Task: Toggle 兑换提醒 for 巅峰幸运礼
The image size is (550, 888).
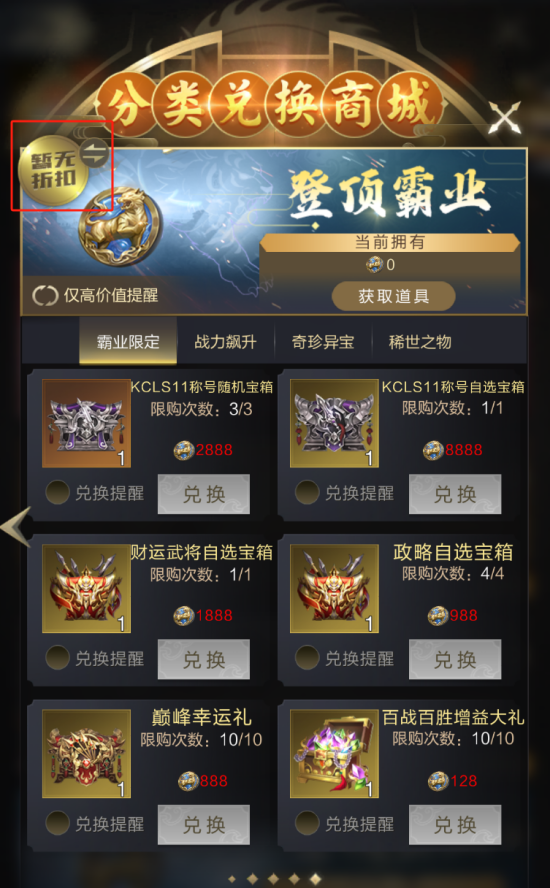Action: tap(57, 823)
